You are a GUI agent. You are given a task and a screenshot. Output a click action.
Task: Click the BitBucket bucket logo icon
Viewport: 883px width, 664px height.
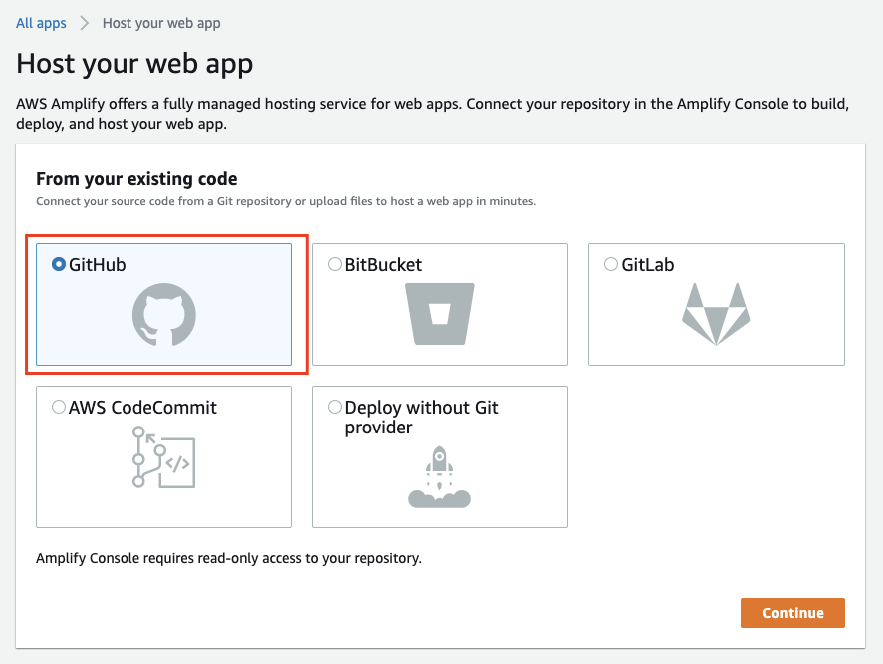[x=440, y=314]
